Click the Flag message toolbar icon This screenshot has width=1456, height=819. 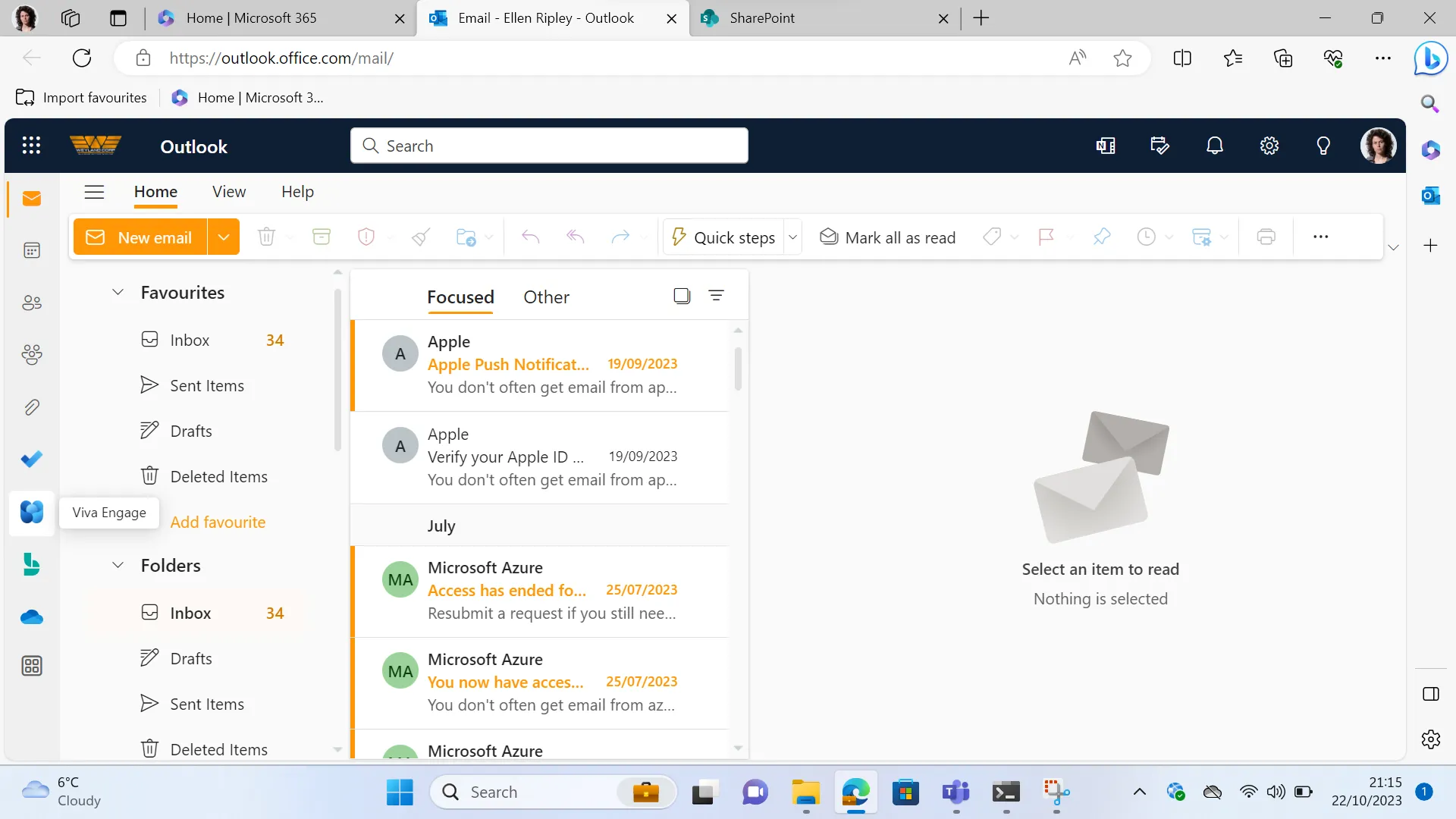[x=1046, y=237]
